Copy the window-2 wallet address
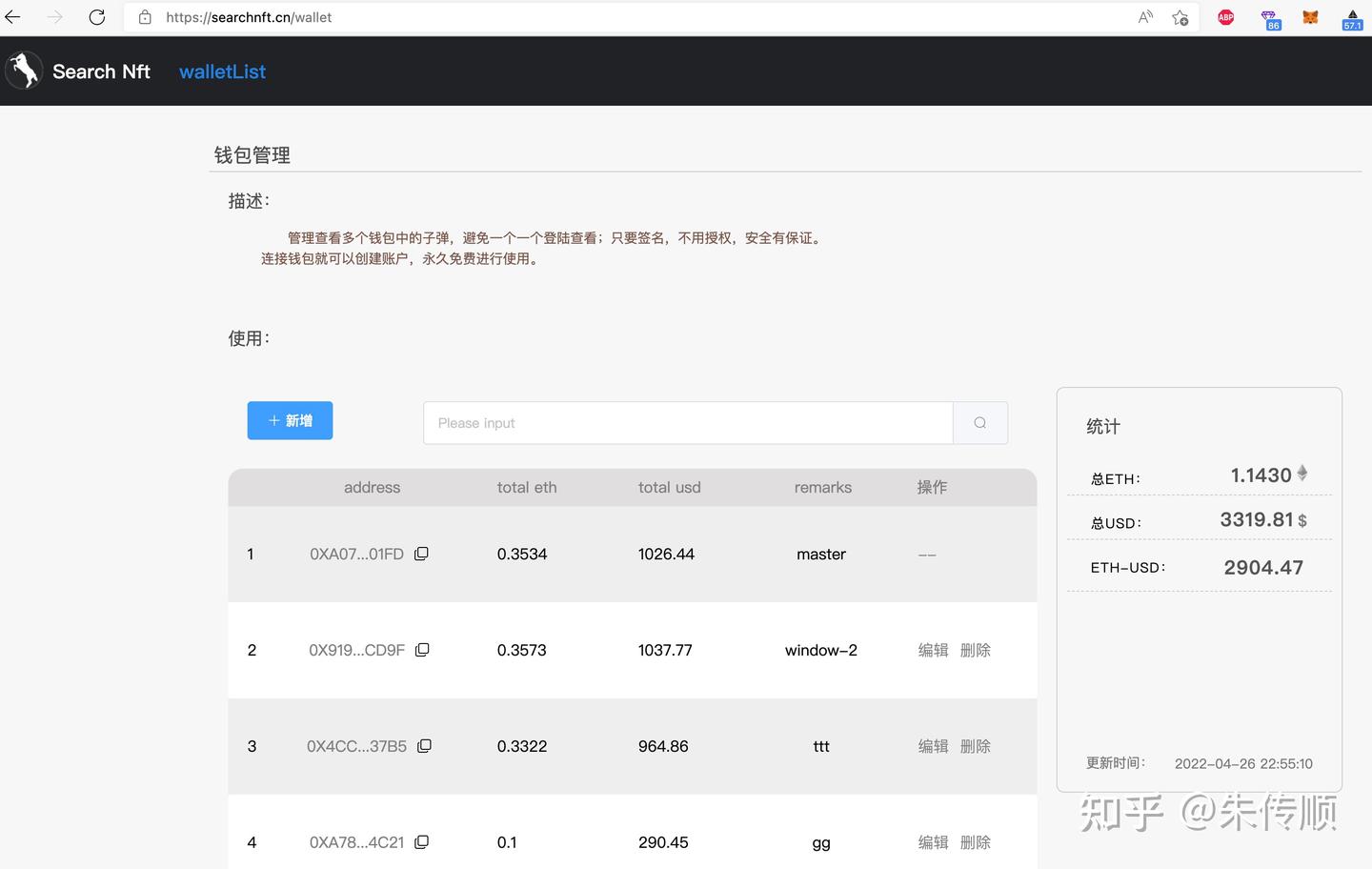The height and width of the screenshot is (869, 1372). pyautogui.click(x=421, y=649)
